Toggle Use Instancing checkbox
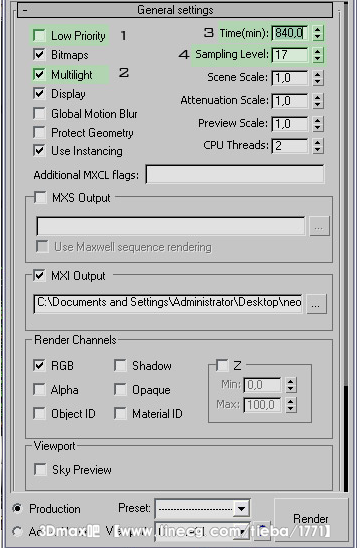 tap(39, 151)
